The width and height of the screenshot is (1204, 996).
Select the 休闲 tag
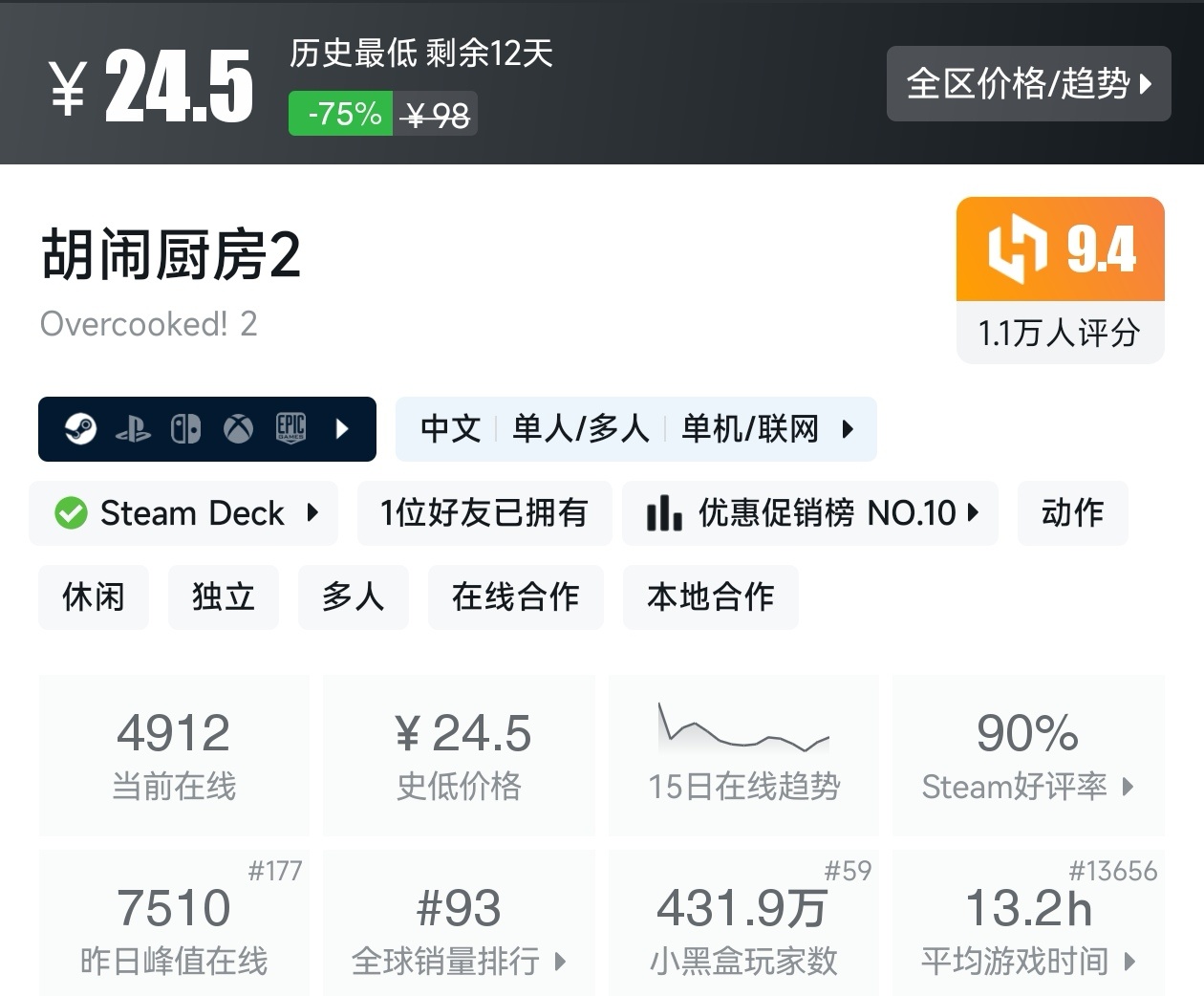point(94,597)
